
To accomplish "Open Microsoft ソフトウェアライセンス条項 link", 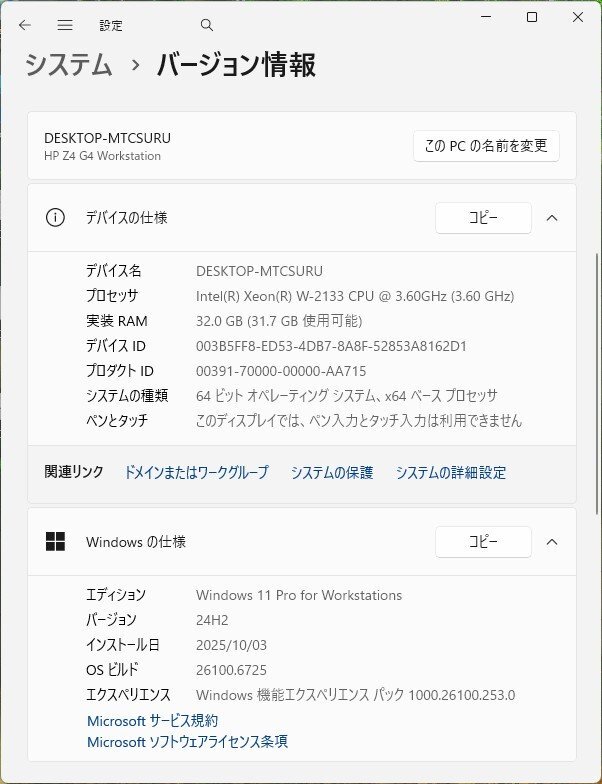I will click(188, 742).
